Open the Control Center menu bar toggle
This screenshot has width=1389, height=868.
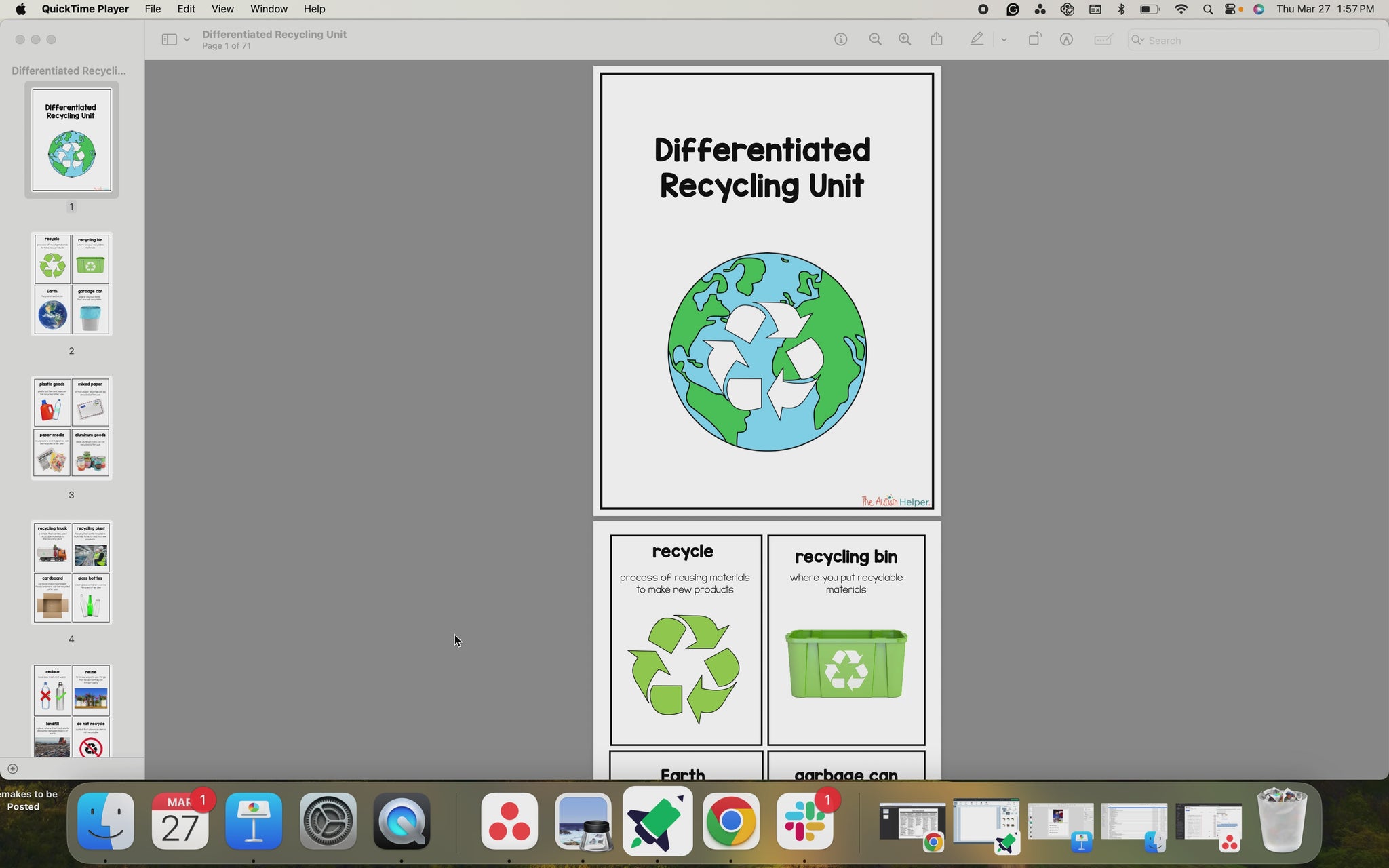(1231, 9)
